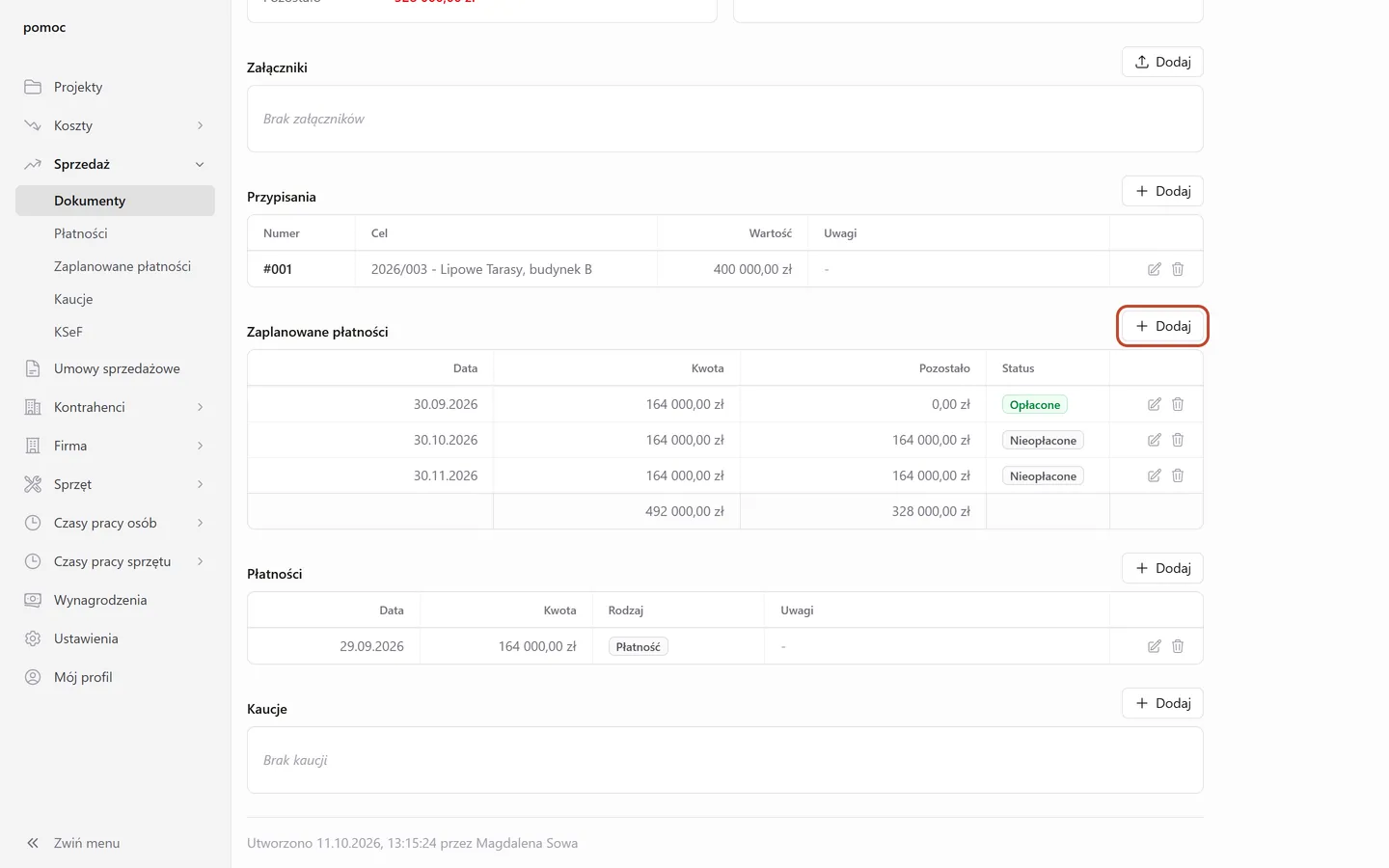The image size is (1389, 868).
Task: Select Dokumenty under Sprzedaż
Action: point(115,201)
